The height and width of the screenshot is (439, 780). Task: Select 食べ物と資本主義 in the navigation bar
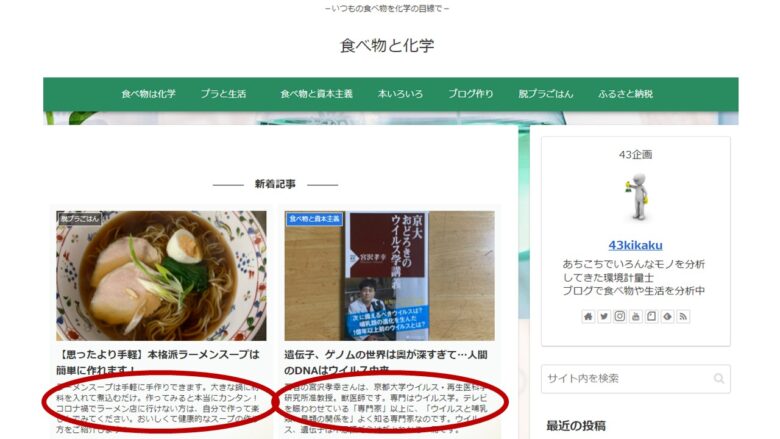pyautogui.click(x=316, y=94)
